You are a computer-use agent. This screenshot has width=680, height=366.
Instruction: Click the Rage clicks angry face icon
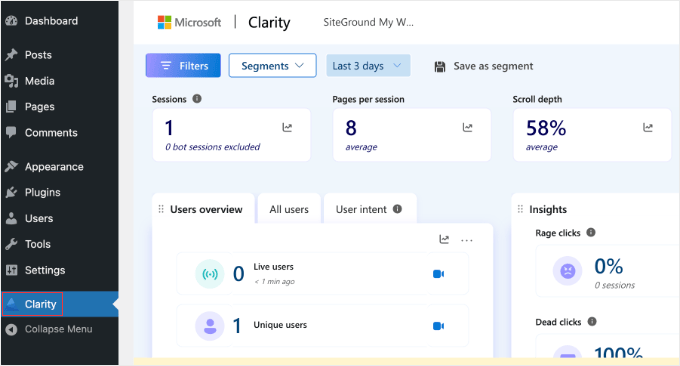click(567, 271)
